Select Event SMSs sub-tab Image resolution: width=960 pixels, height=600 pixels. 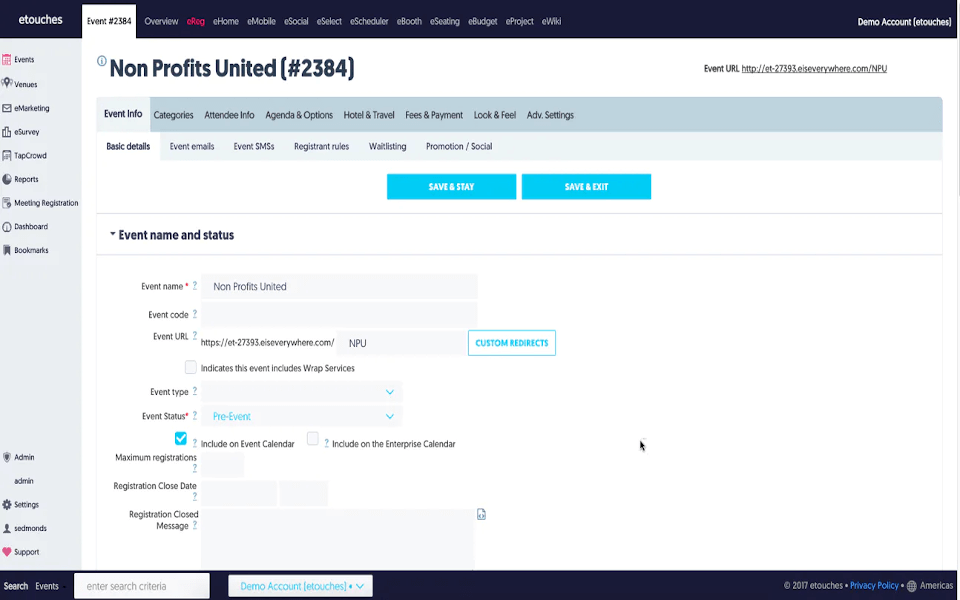click(x=253, y=146)
